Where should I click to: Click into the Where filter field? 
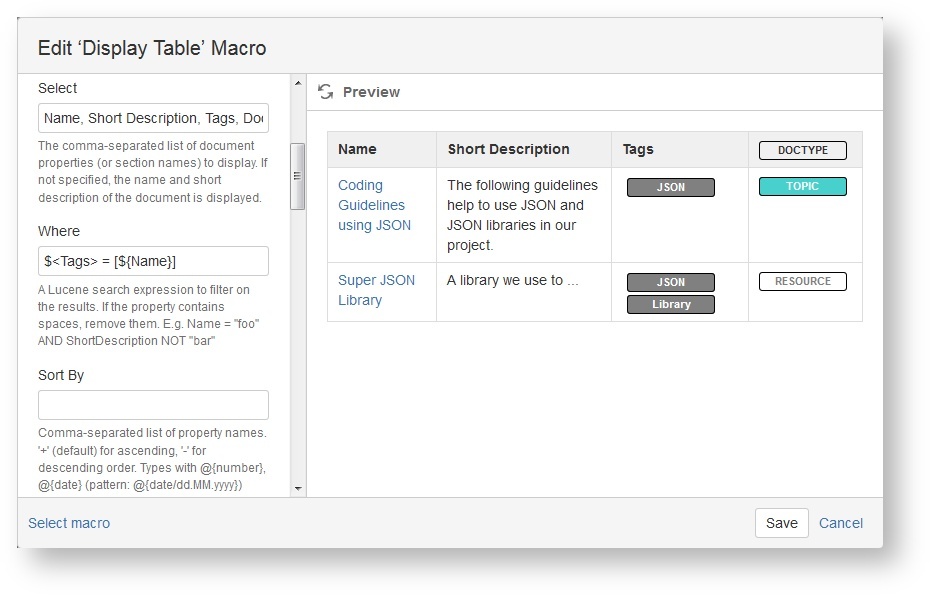[x=153, y=261]
